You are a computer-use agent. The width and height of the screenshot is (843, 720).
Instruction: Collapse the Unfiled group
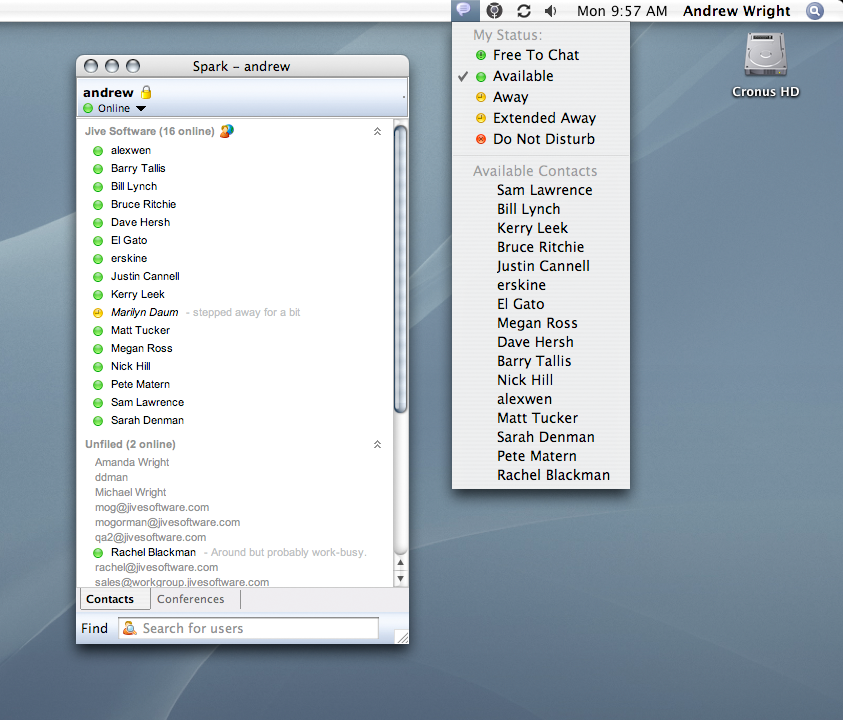[x=377, y=444]
